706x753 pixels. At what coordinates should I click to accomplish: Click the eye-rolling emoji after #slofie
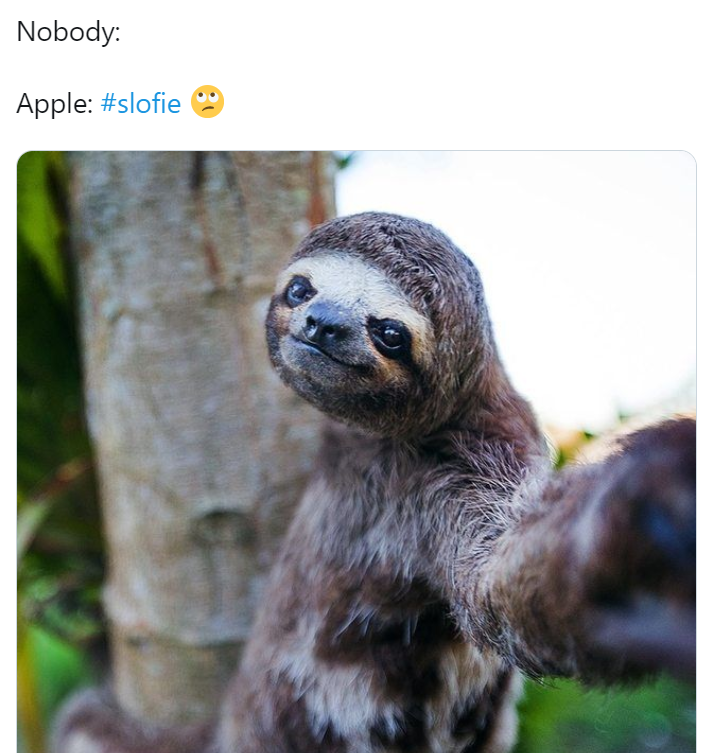[x=207, y=101]
